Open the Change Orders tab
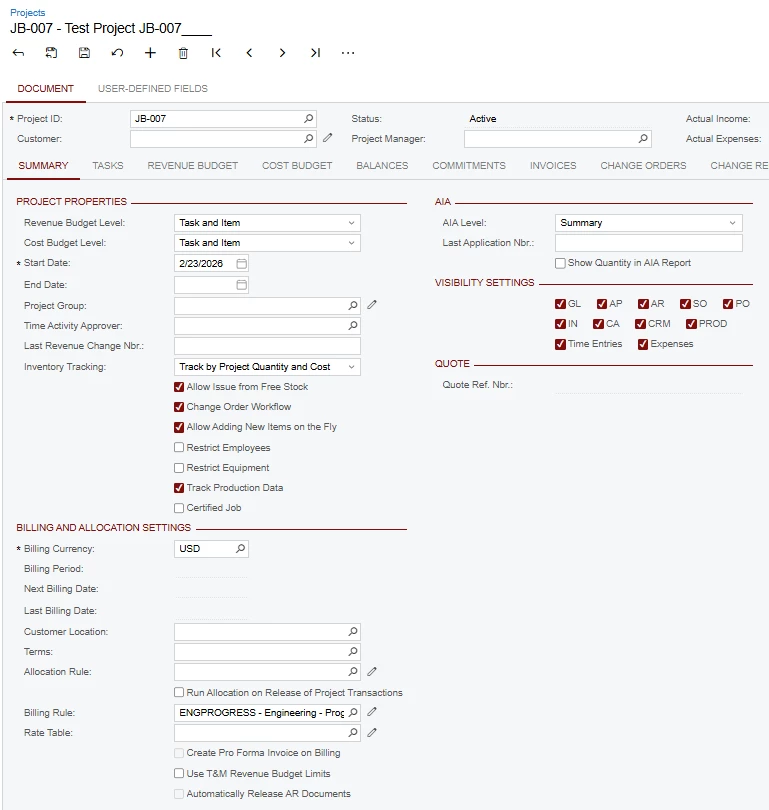769x810 pixels. pos(644,166)
